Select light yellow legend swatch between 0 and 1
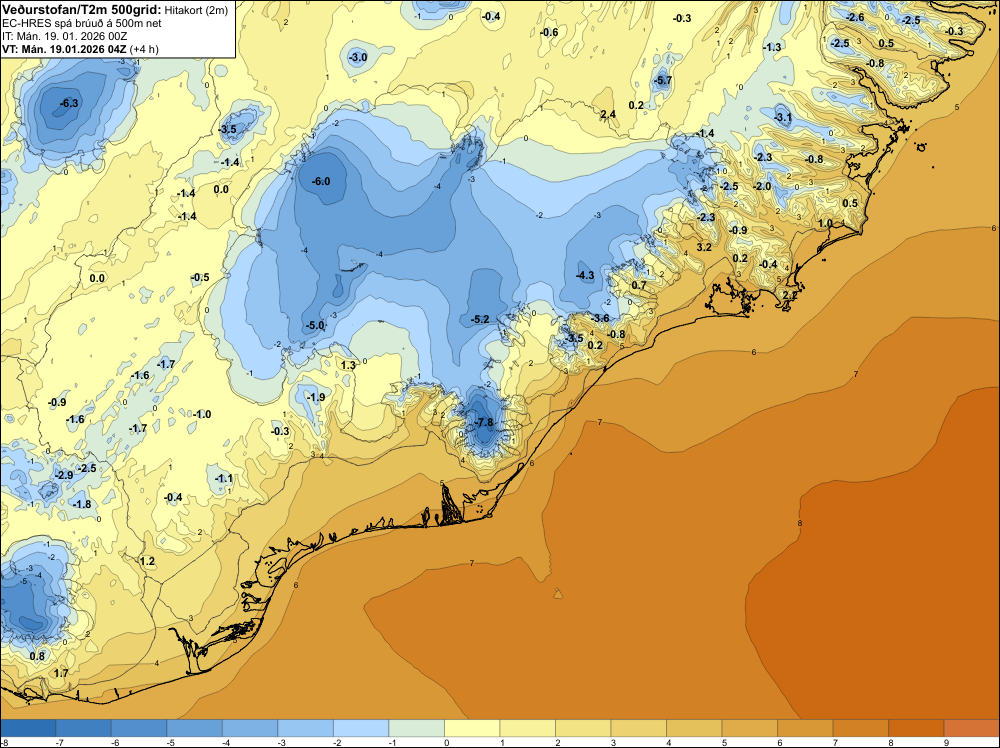This screenshot has height=748, width=1000. [x=472, y=728]
